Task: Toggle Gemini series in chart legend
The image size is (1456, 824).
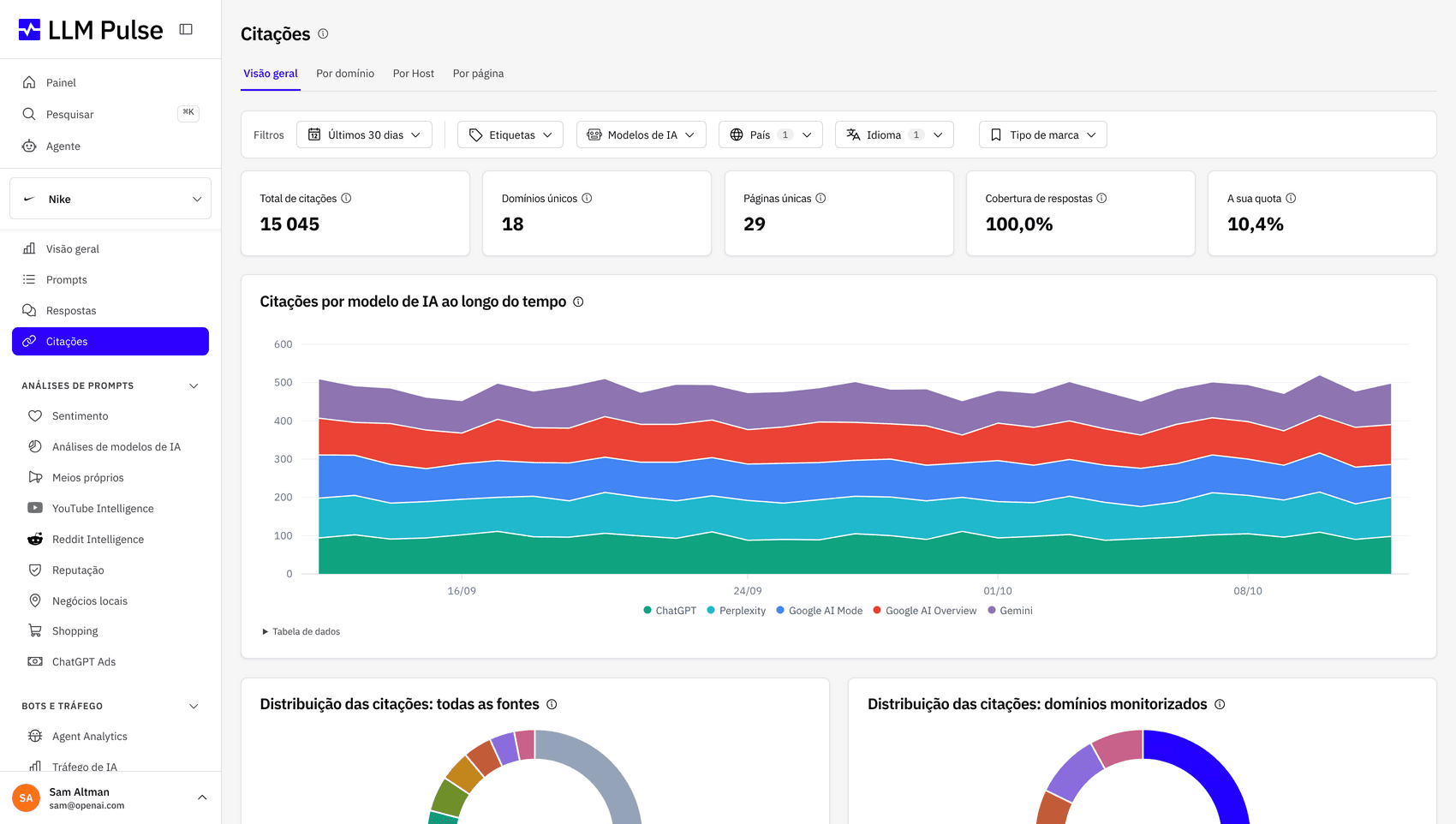Action: pos(1010,611)
